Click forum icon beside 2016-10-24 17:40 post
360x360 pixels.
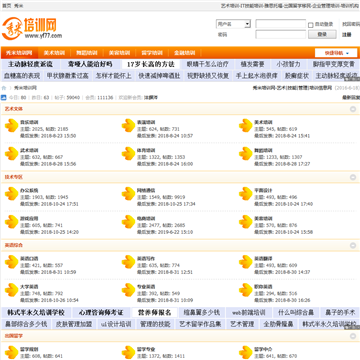[246, 194]
